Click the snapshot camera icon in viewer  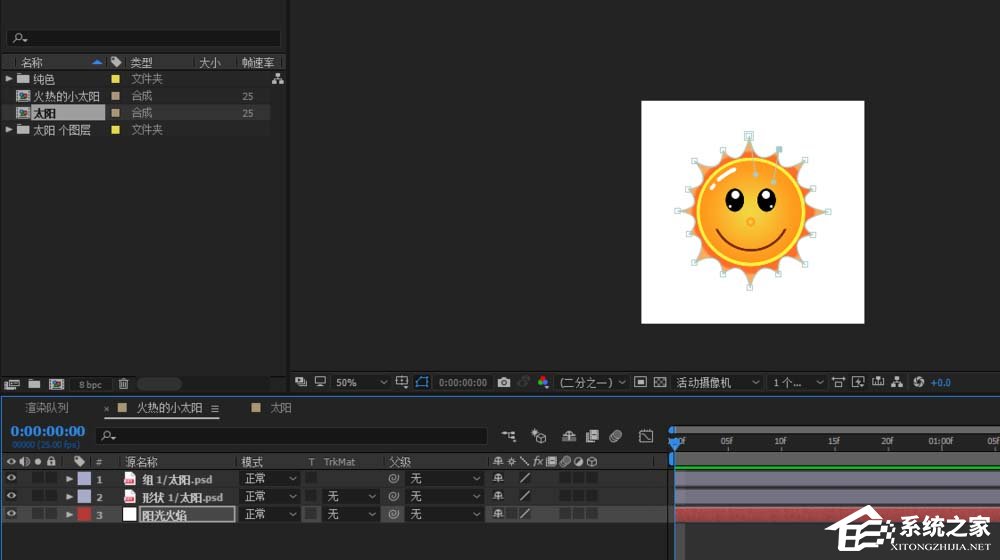(x=504, y=382)
